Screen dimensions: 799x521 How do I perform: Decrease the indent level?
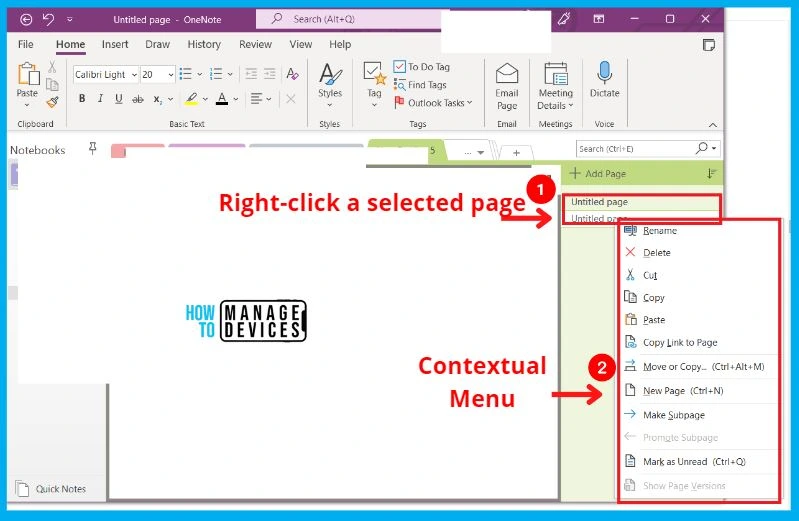251,74
